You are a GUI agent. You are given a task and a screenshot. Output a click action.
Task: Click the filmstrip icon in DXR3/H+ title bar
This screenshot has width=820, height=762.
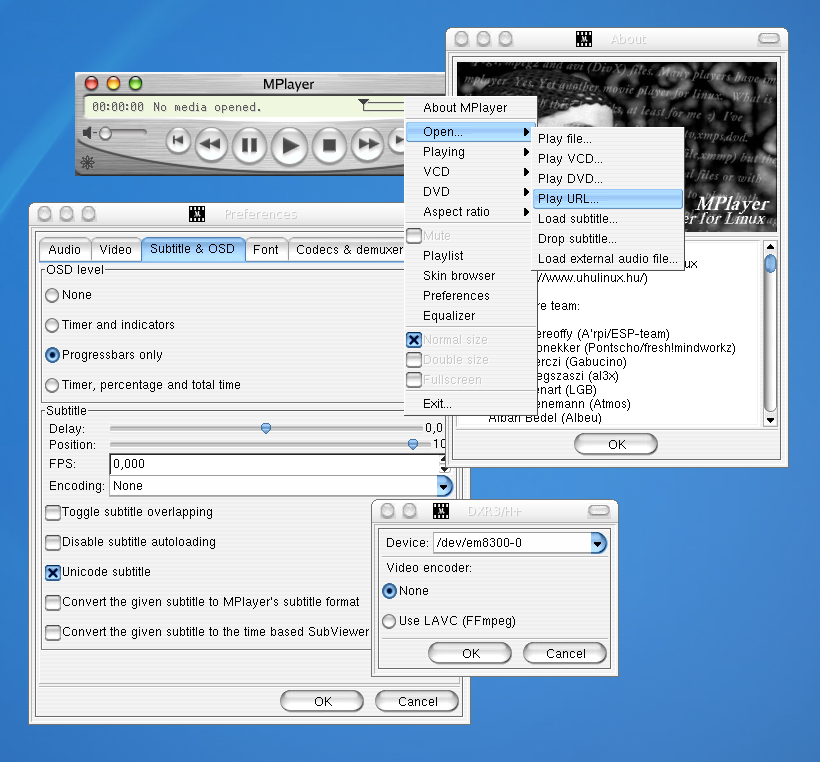441,511
